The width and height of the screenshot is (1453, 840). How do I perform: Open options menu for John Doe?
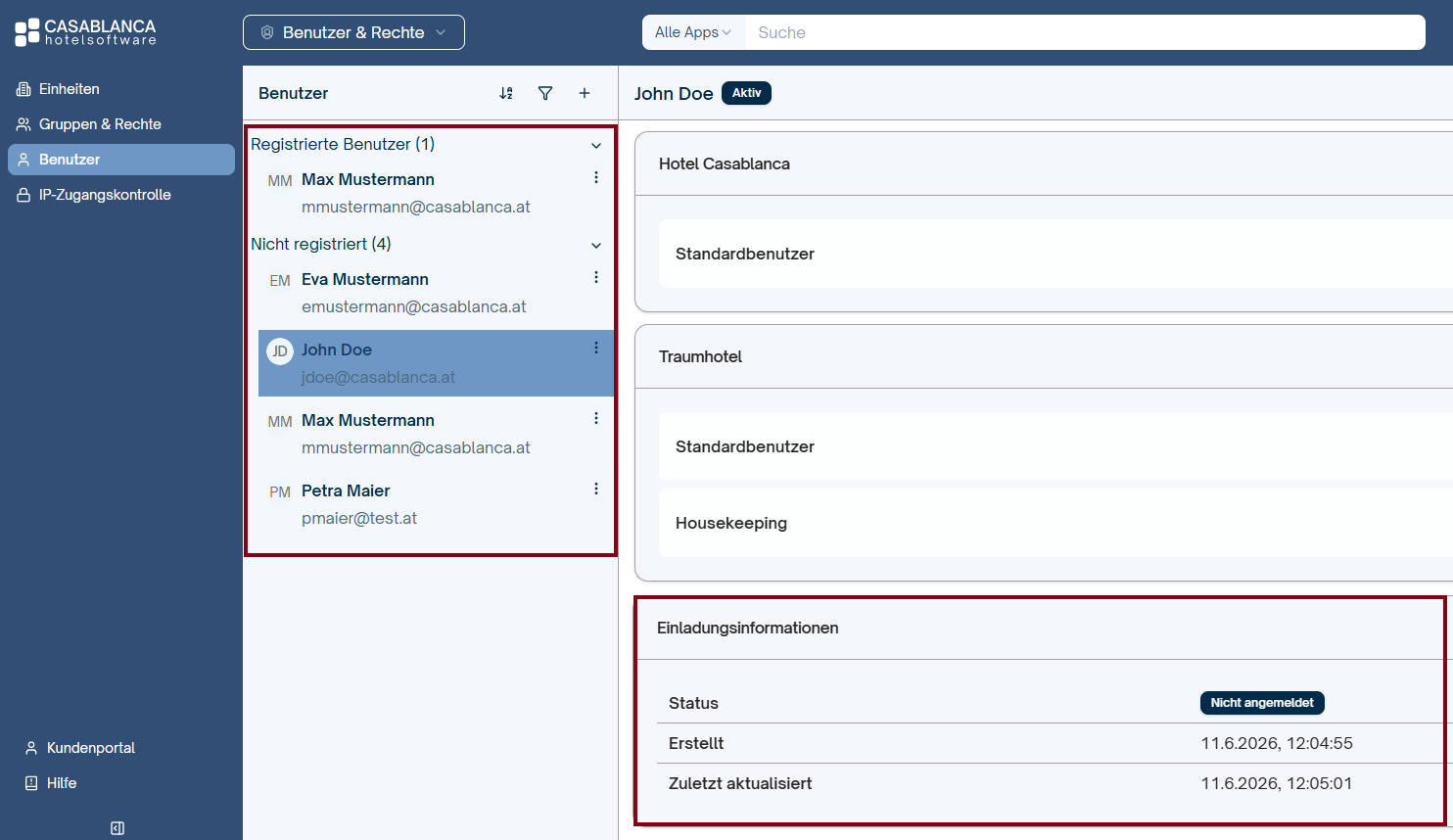596,348
